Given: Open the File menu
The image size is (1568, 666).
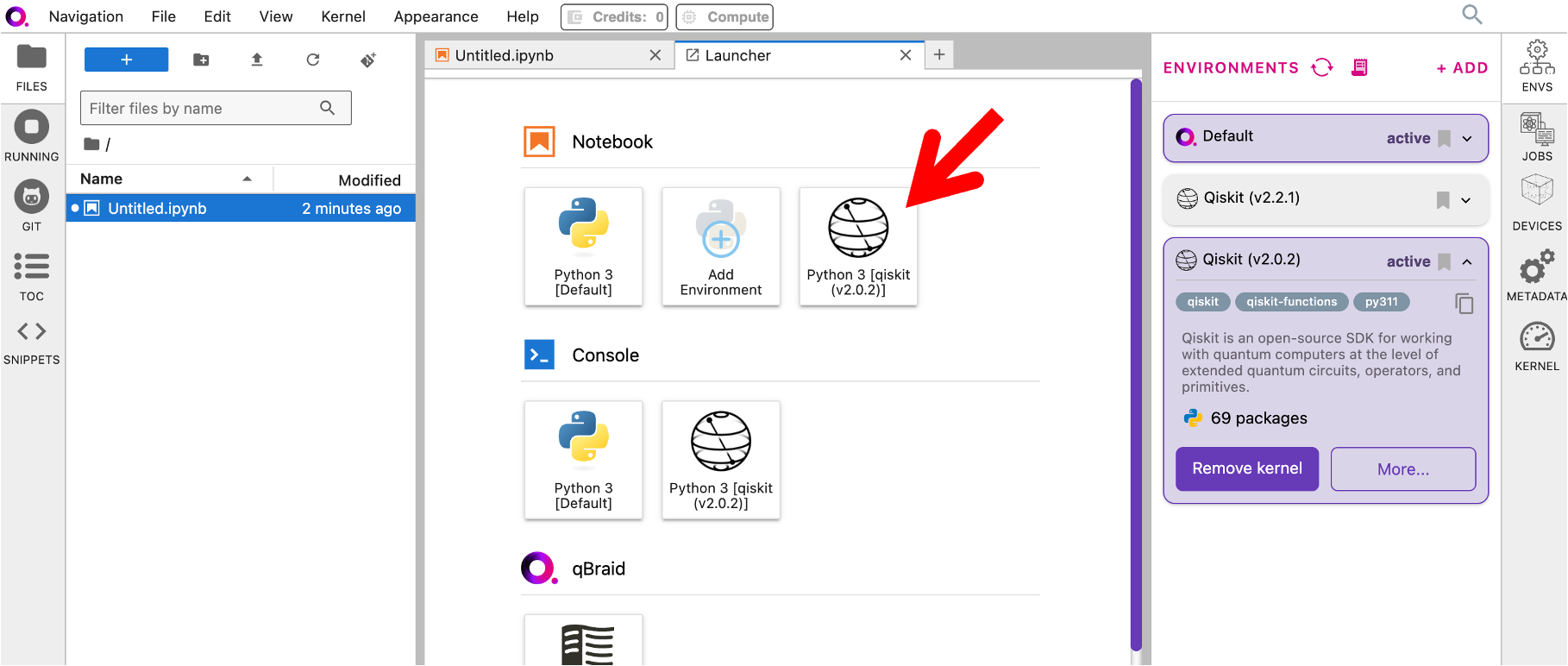Looking at the screenshot, I should coord(164,16).
